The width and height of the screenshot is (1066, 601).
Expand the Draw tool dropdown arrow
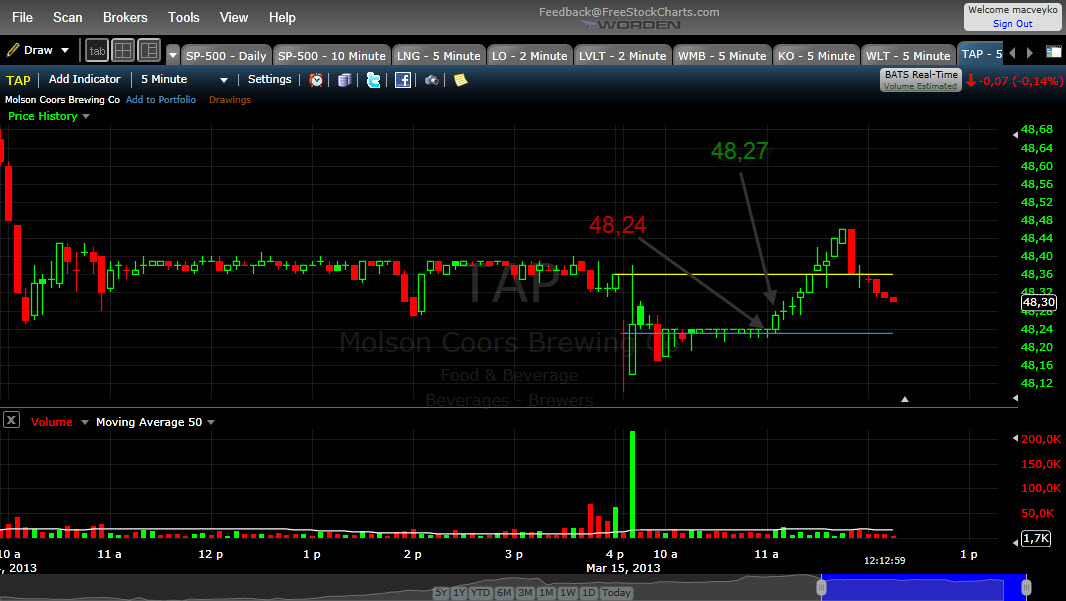pyautogui.click(x=65, y=50)
